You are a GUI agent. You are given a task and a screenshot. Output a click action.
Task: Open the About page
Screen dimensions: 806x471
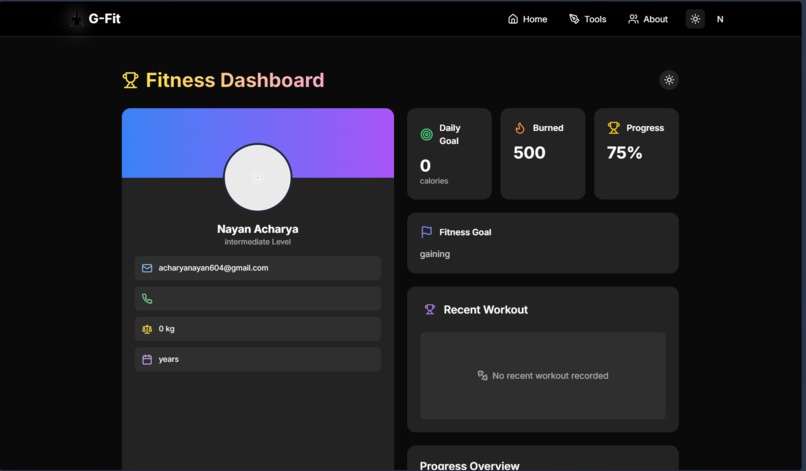click(648, 19)
